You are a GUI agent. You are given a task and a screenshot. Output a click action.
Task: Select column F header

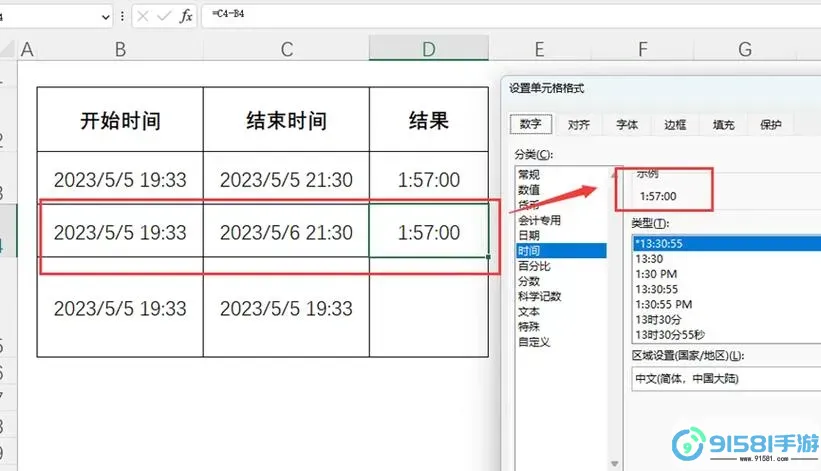(642, 49)
